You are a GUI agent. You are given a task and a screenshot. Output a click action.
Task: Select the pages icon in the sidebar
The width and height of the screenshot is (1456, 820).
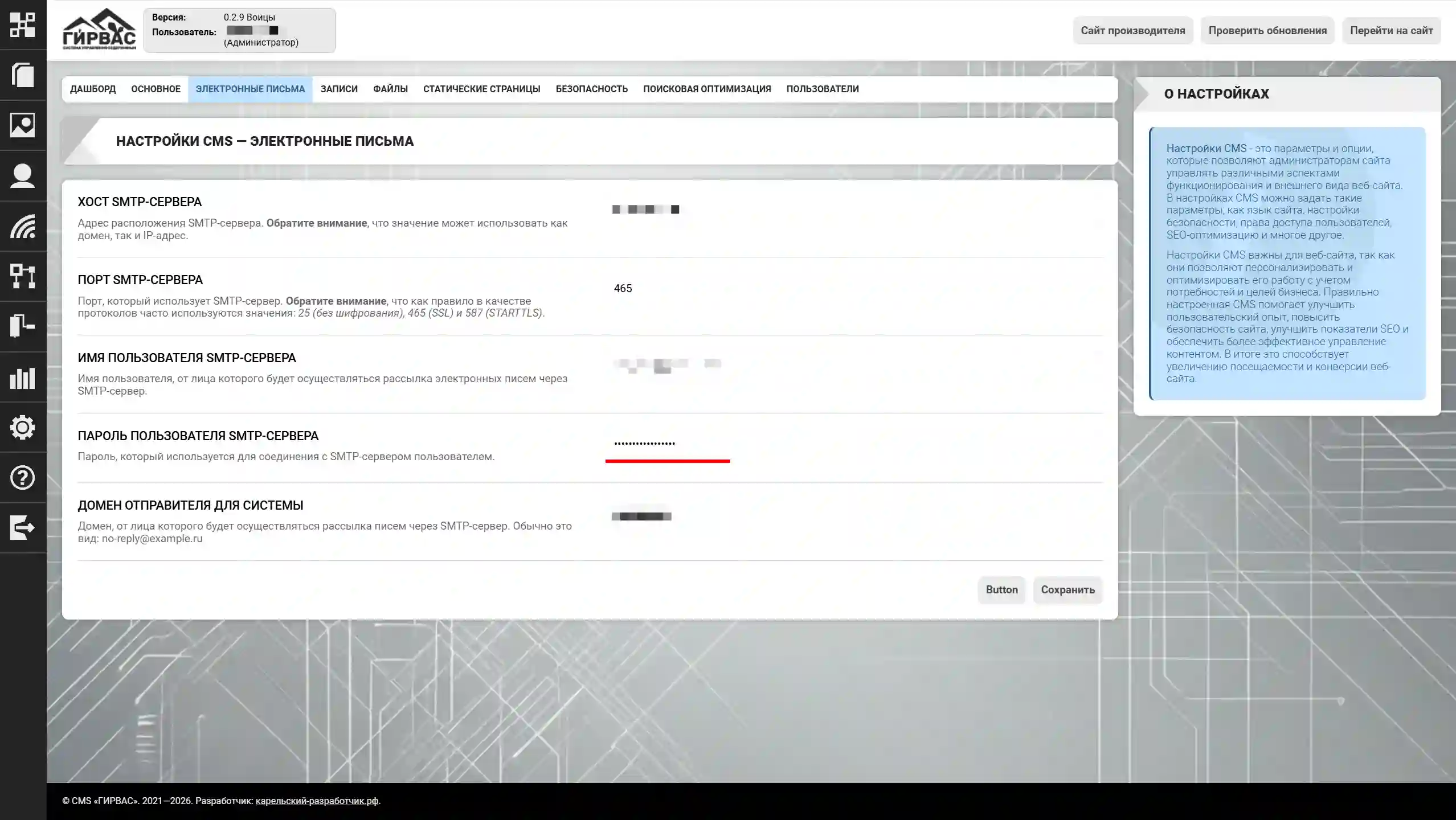[x=23, y=75]
